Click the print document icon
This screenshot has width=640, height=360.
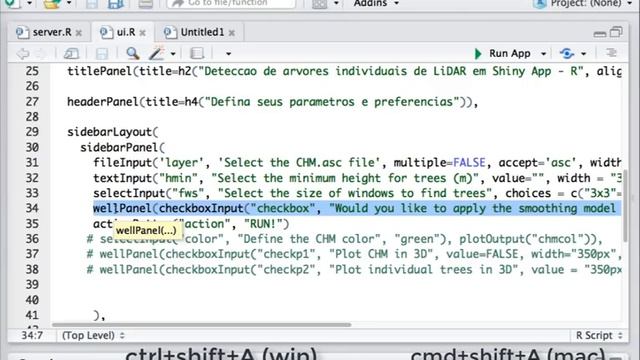click(x=145, y=4)
